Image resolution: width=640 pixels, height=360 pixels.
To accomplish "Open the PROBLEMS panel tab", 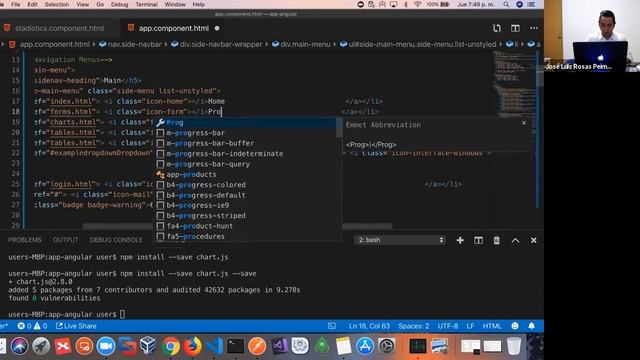I will [x=25, y=240].
